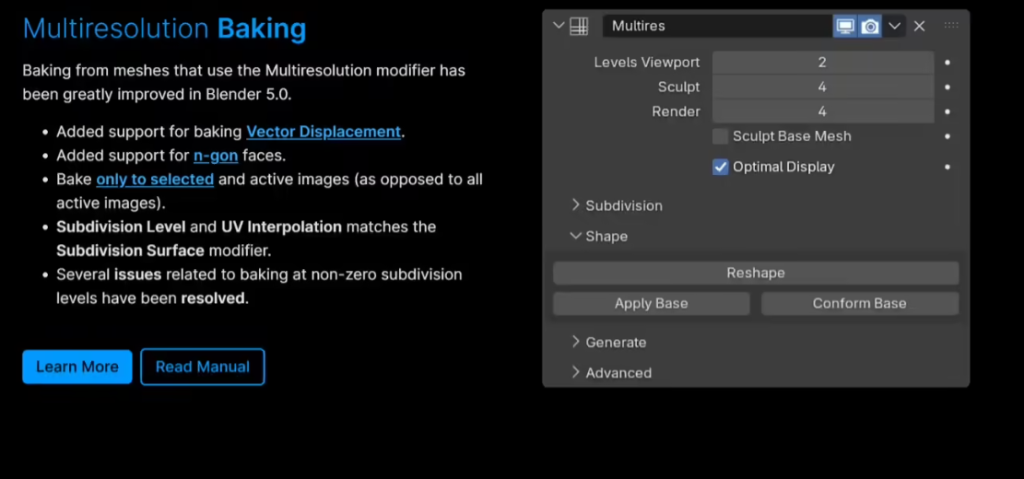Open the only to selected link
The image size is (1024, 479).
[155, 179]
